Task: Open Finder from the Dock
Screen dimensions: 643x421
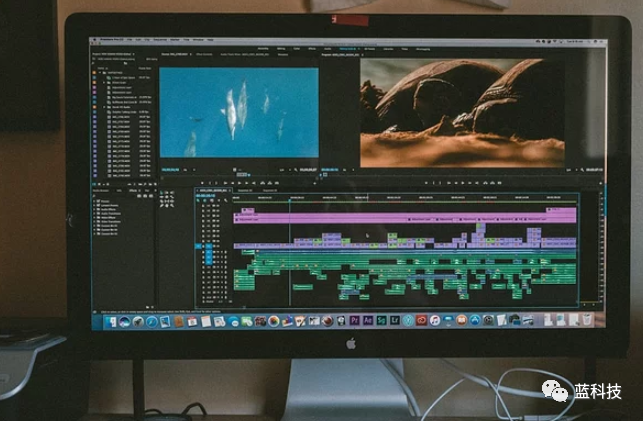Action: tap(110, 322)
